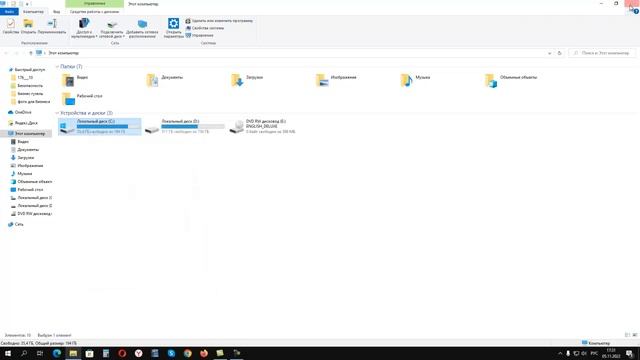The width and height of the screenshot is (640, 360).
Task: Select Локальный диск (D:) drive
Action: (x=184, y=127)
